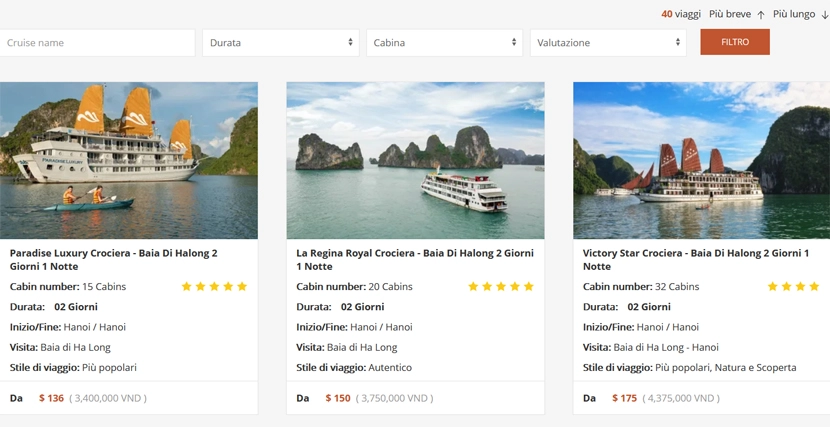The image size is (830, 427).
Task: Open Paradise Luxury cruise photo
Action: [129, 160]
